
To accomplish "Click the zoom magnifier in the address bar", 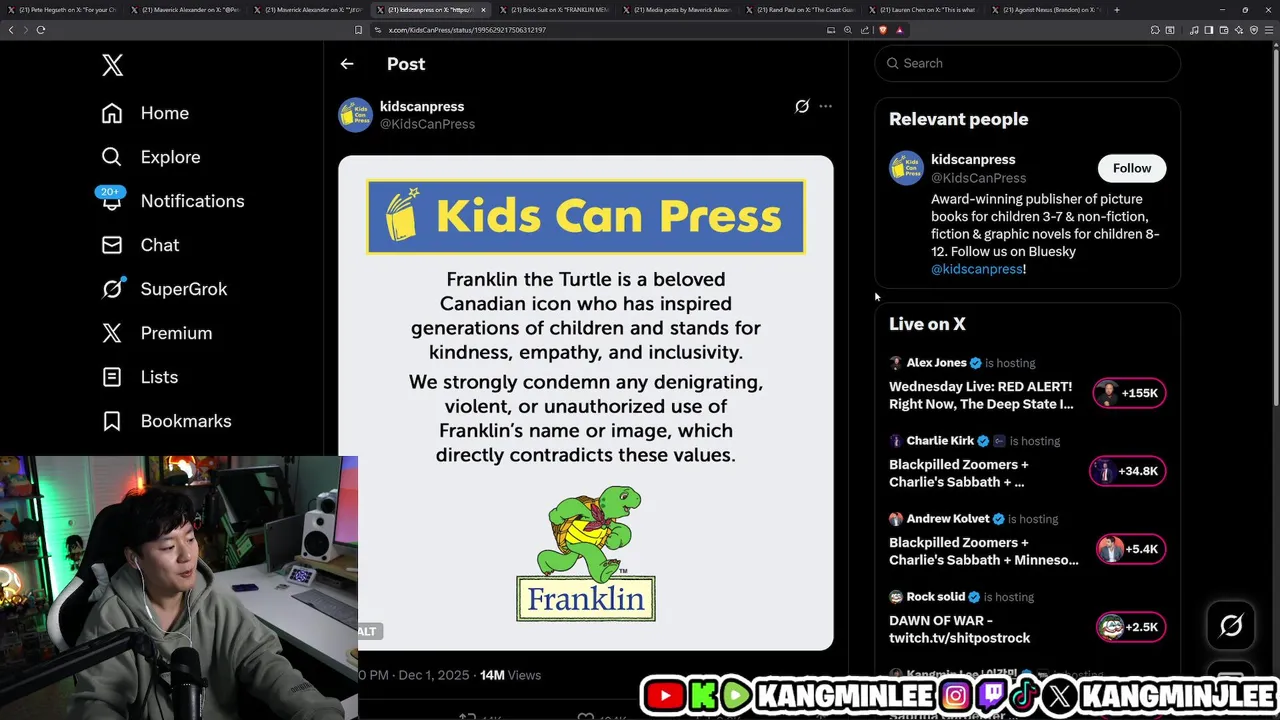I will pyautogui.click(x=848, y=30).
